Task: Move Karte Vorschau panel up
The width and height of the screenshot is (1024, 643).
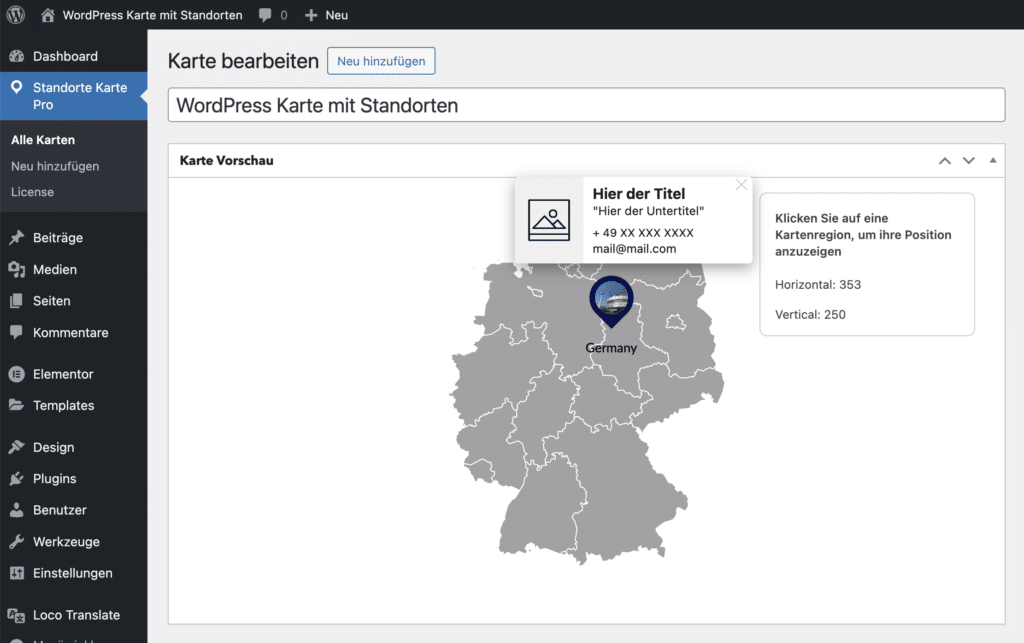Action: coord(944,161)
